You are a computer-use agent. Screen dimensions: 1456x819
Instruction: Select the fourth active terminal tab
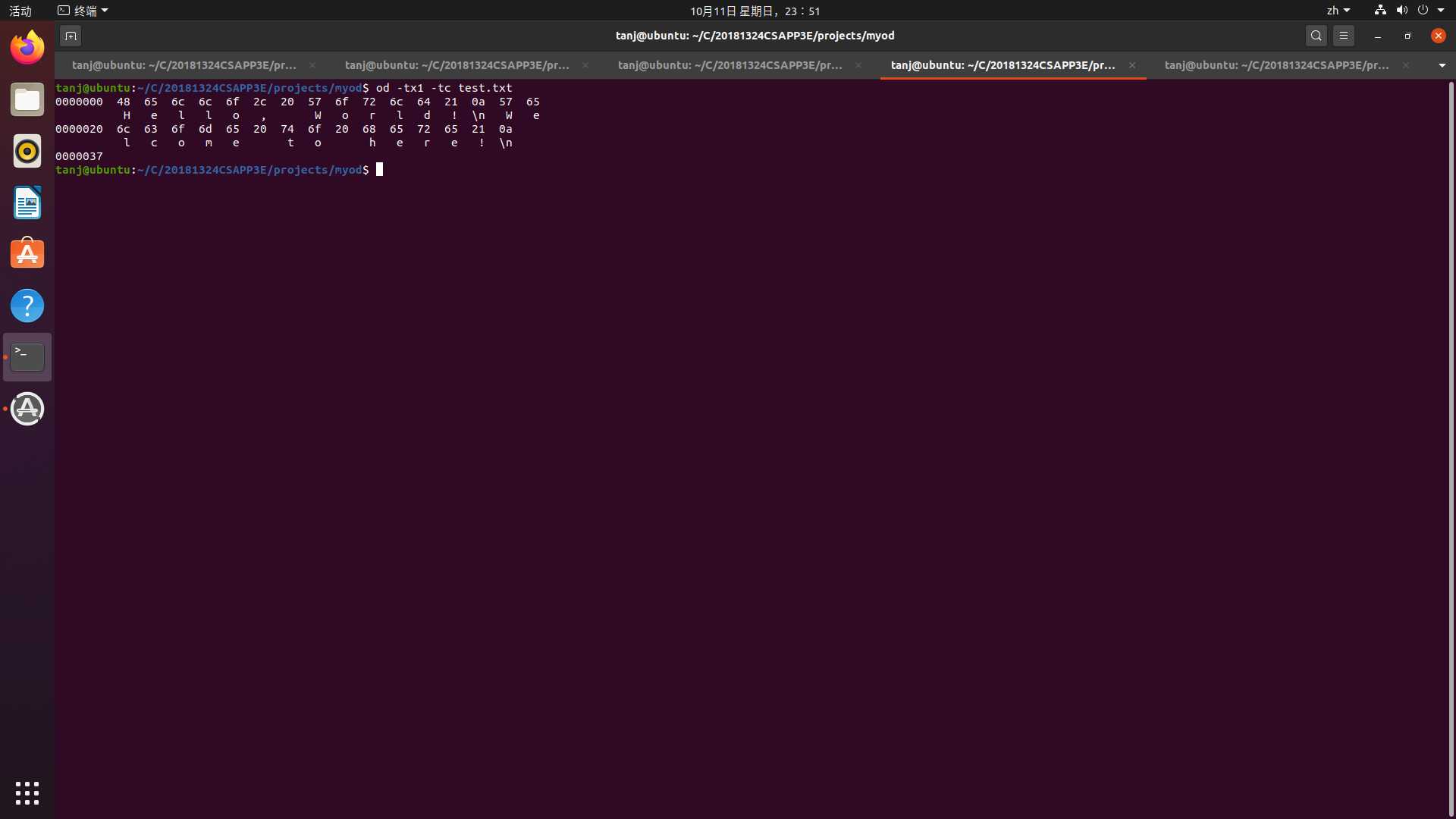point(1003,65)
